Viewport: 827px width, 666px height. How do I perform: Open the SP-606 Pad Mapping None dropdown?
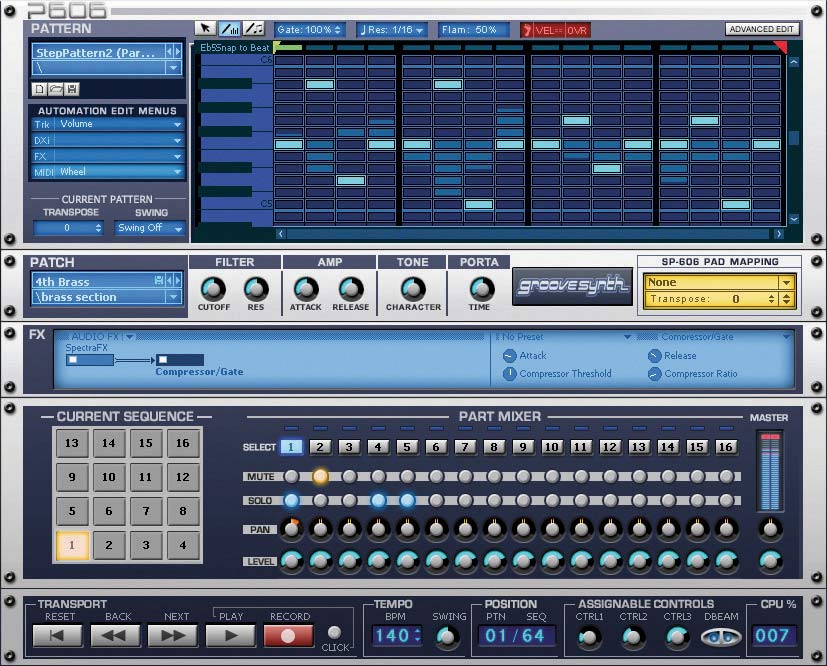click(719, 282)
